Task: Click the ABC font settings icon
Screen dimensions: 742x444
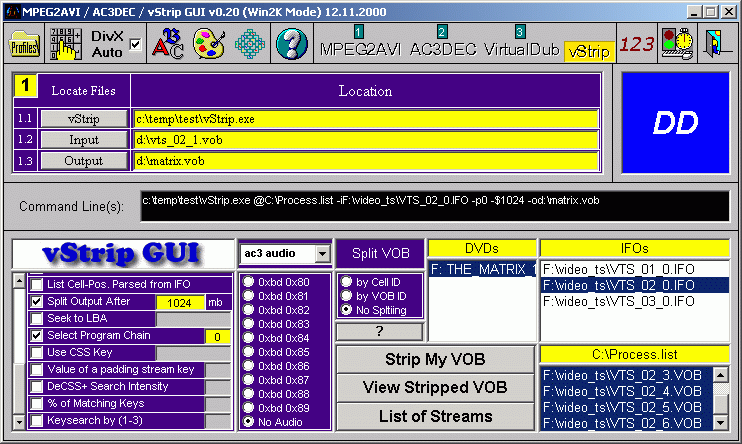Action: pyautogui.click(x=168, y=44)
